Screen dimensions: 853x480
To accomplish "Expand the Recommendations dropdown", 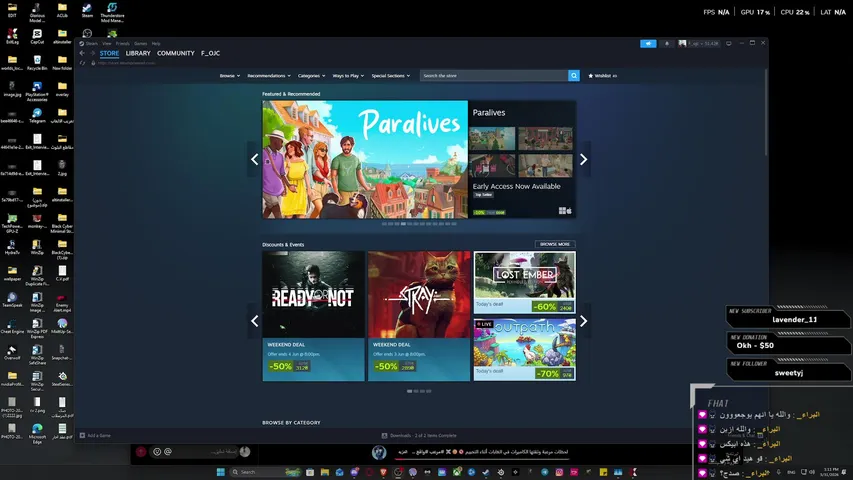I will click(269, 76).
